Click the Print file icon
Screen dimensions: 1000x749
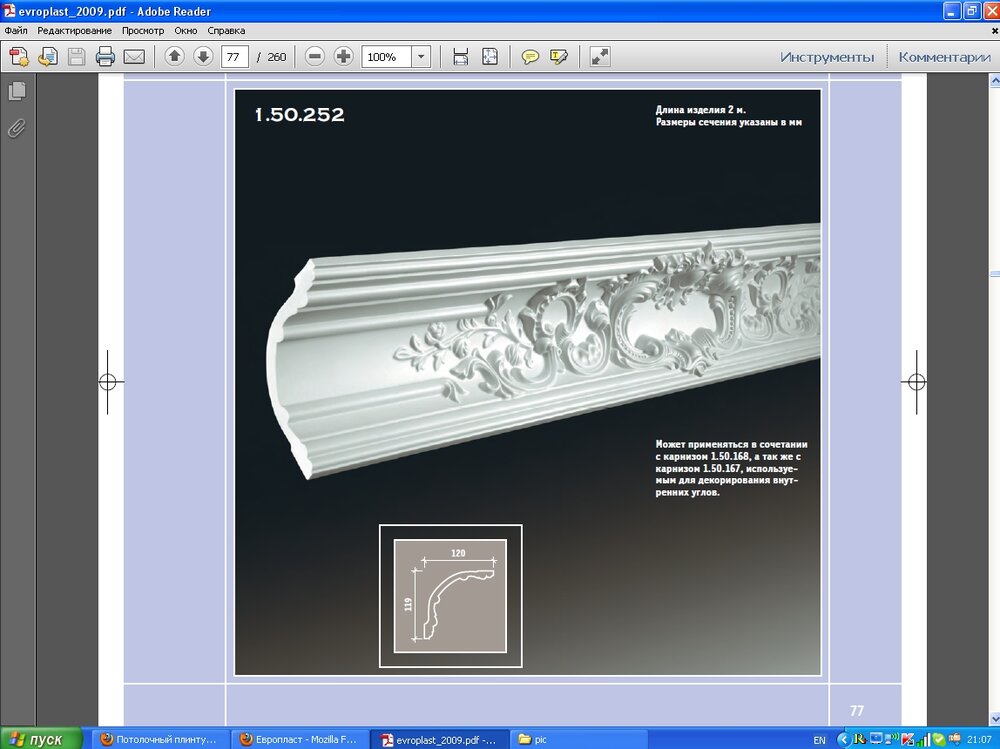[x=105, y=57]
